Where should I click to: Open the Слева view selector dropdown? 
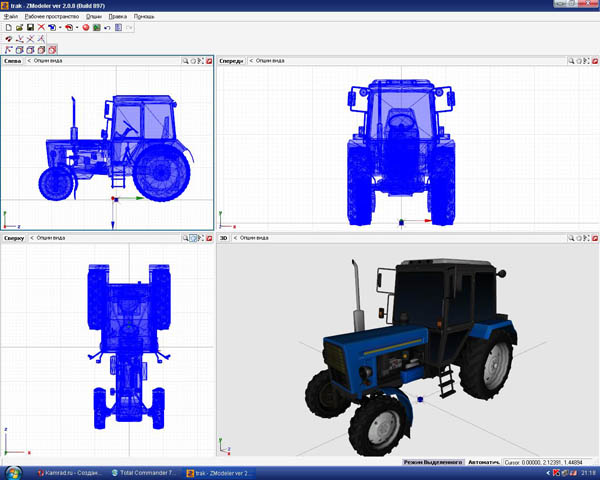click(x=13, y=61)
